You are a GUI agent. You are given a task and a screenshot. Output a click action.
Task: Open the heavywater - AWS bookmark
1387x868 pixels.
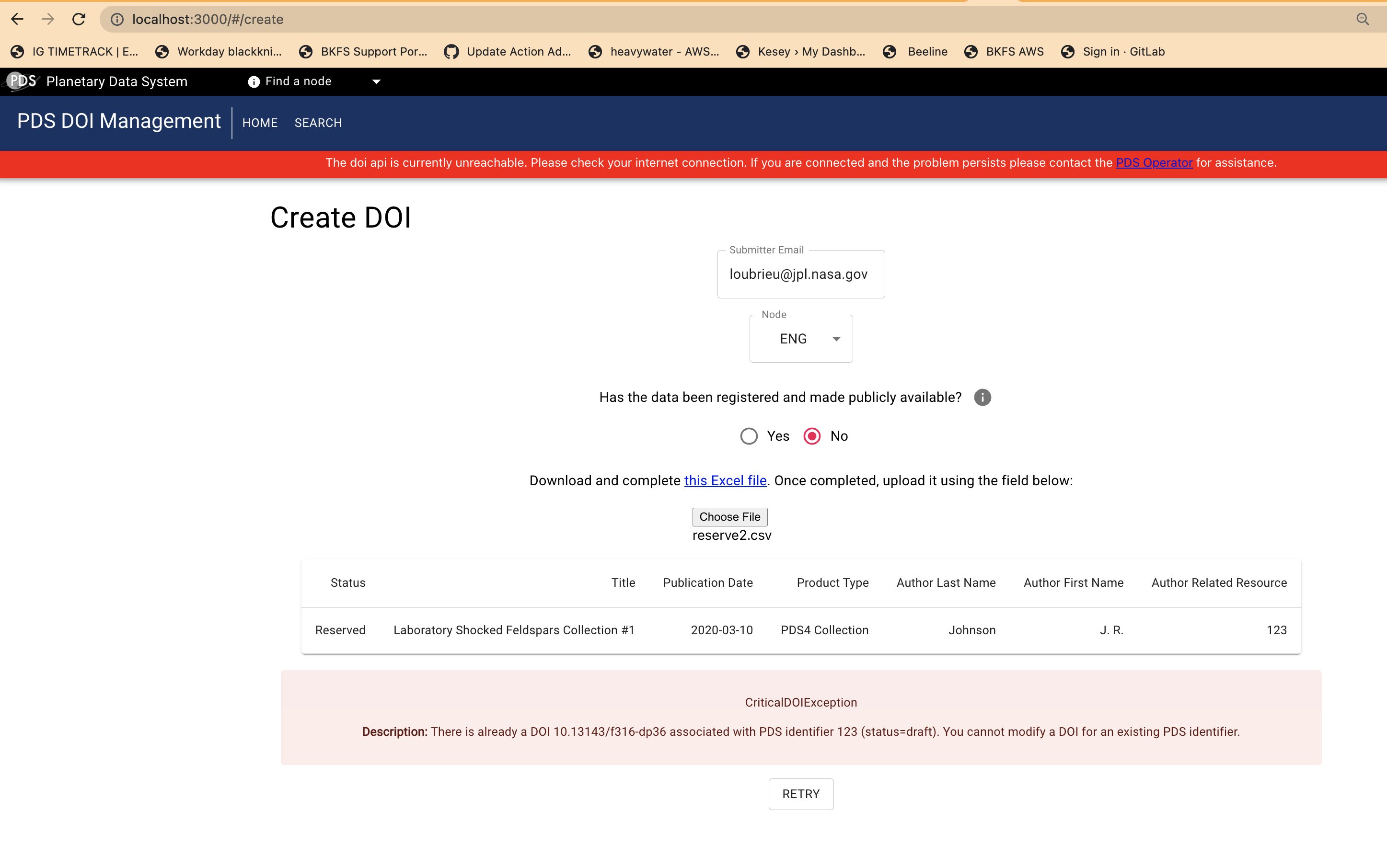point(654,52)
